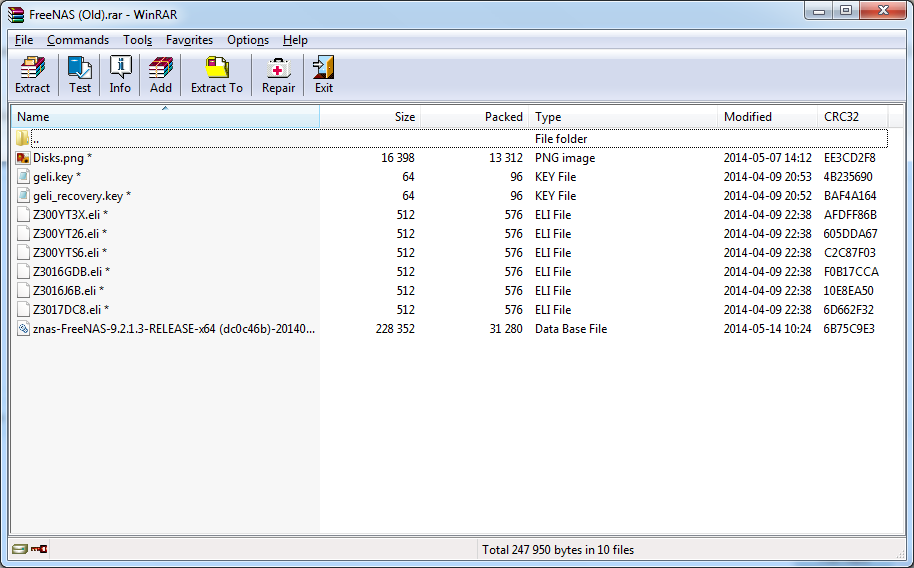Click the parent folder icon

tap(22, 138)
